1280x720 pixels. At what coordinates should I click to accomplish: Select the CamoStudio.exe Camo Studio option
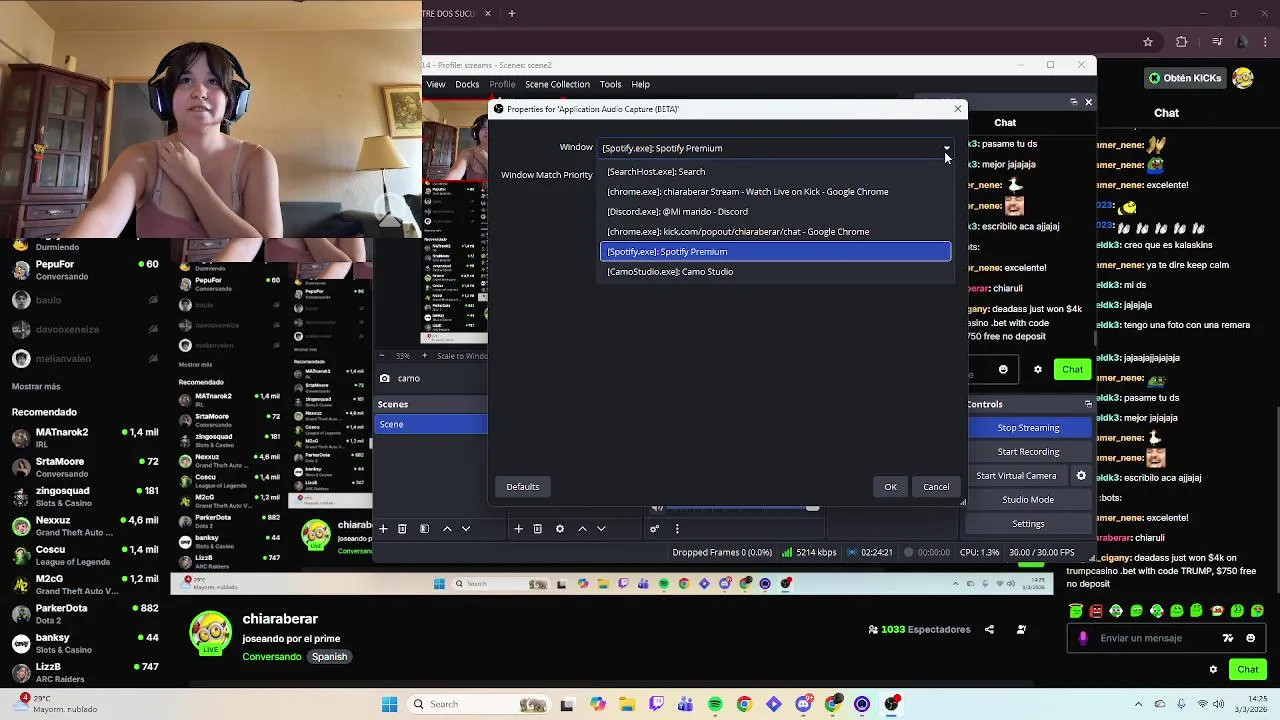pyautogui.click(x=775, y=272)
